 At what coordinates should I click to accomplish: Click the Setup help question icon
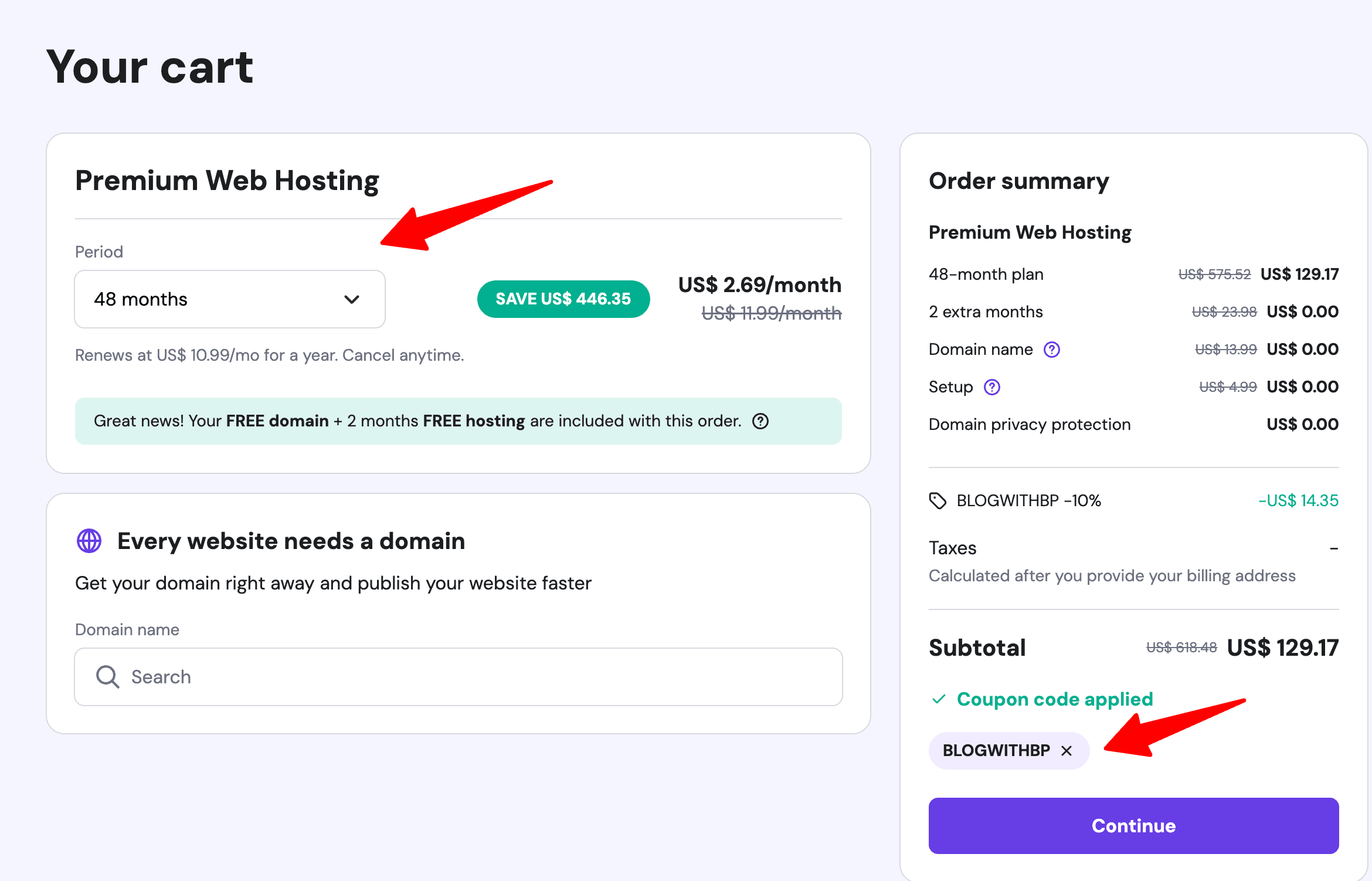point(992,387)
